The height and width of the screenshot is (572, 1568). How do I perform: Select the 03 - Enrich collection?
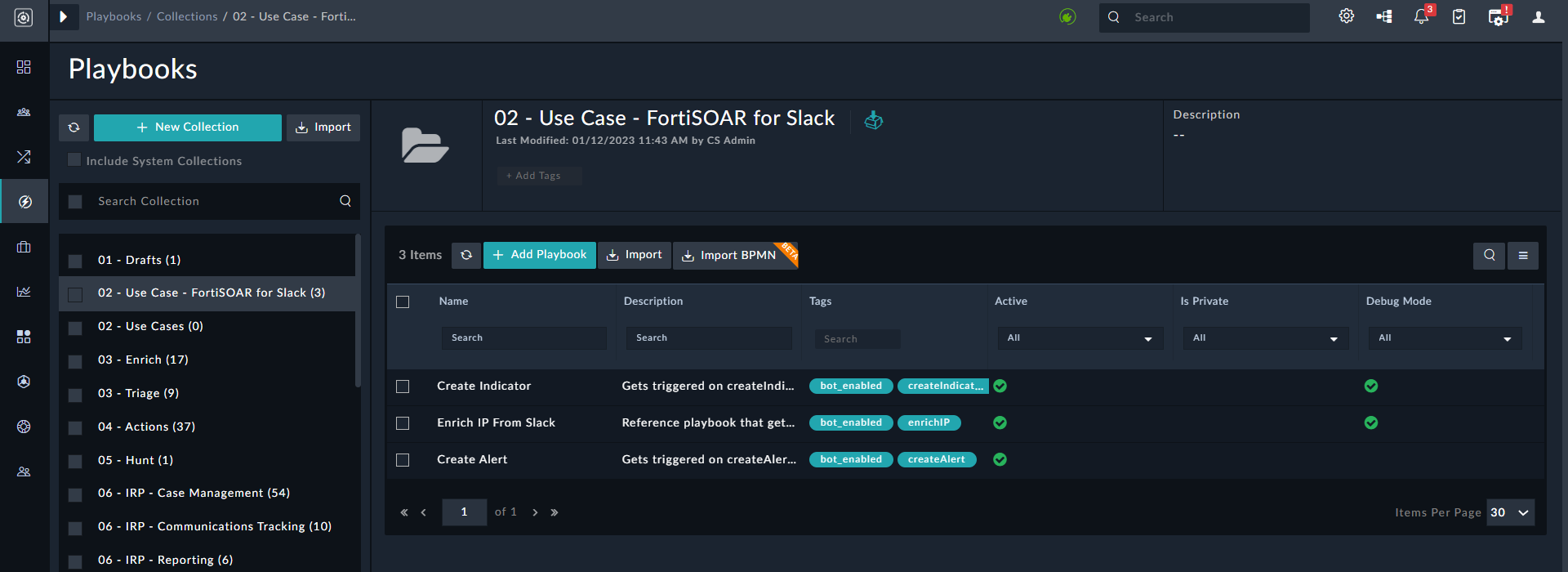pos(143,360)
